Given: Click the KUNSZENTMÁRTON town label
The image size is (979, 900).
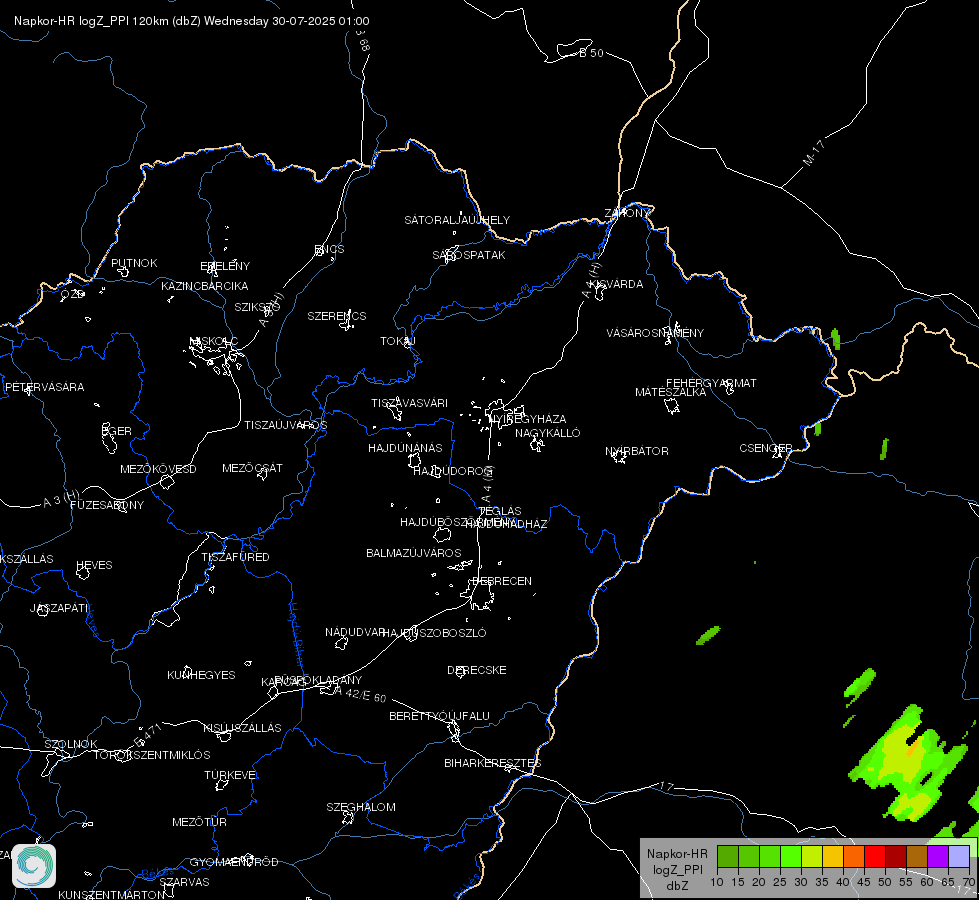Looking at the screenshot, I should click(x=112, y=894).
